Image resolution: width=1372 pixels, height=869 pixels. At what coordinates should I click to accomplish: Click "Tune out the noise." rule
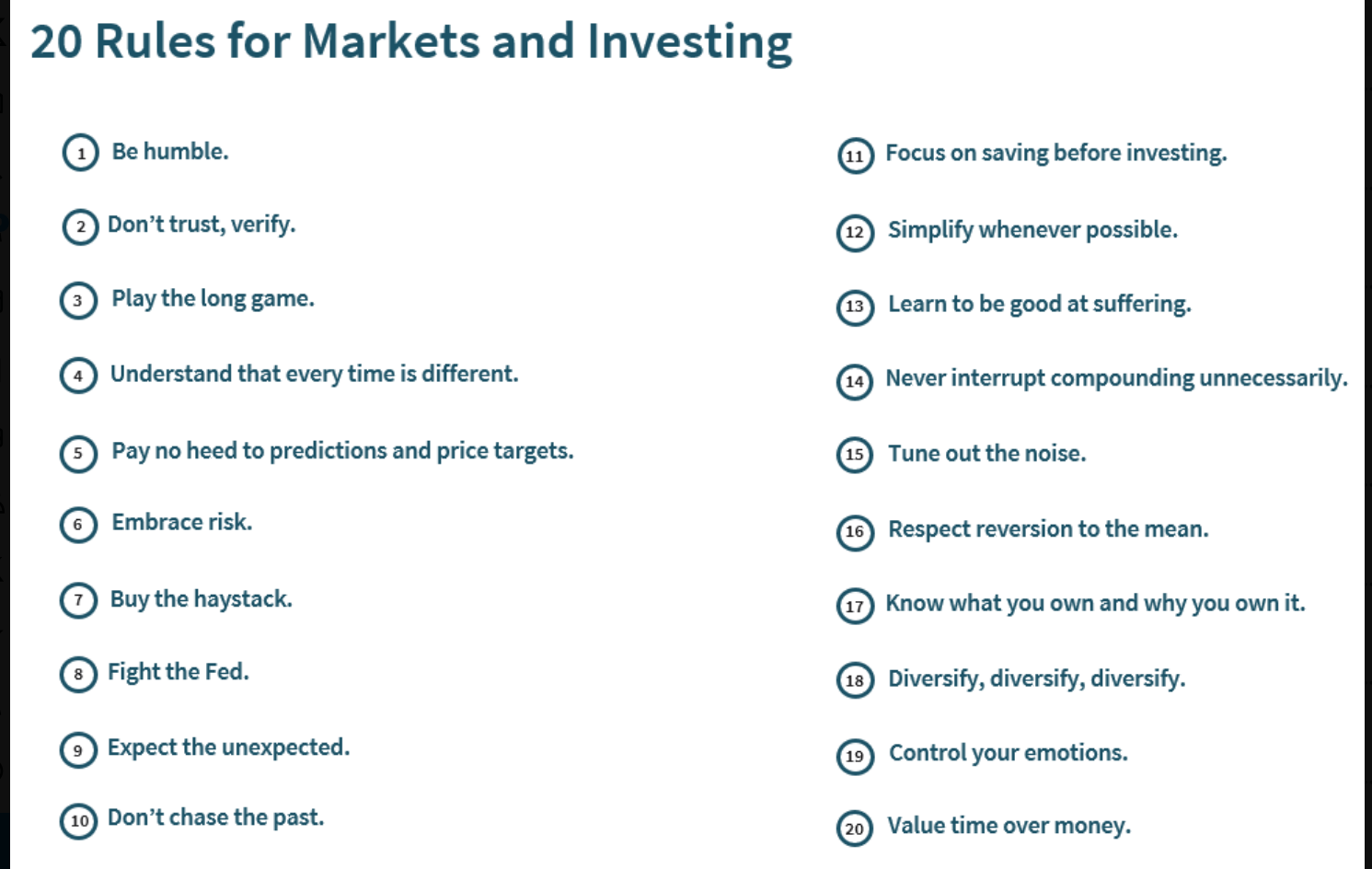986,454
